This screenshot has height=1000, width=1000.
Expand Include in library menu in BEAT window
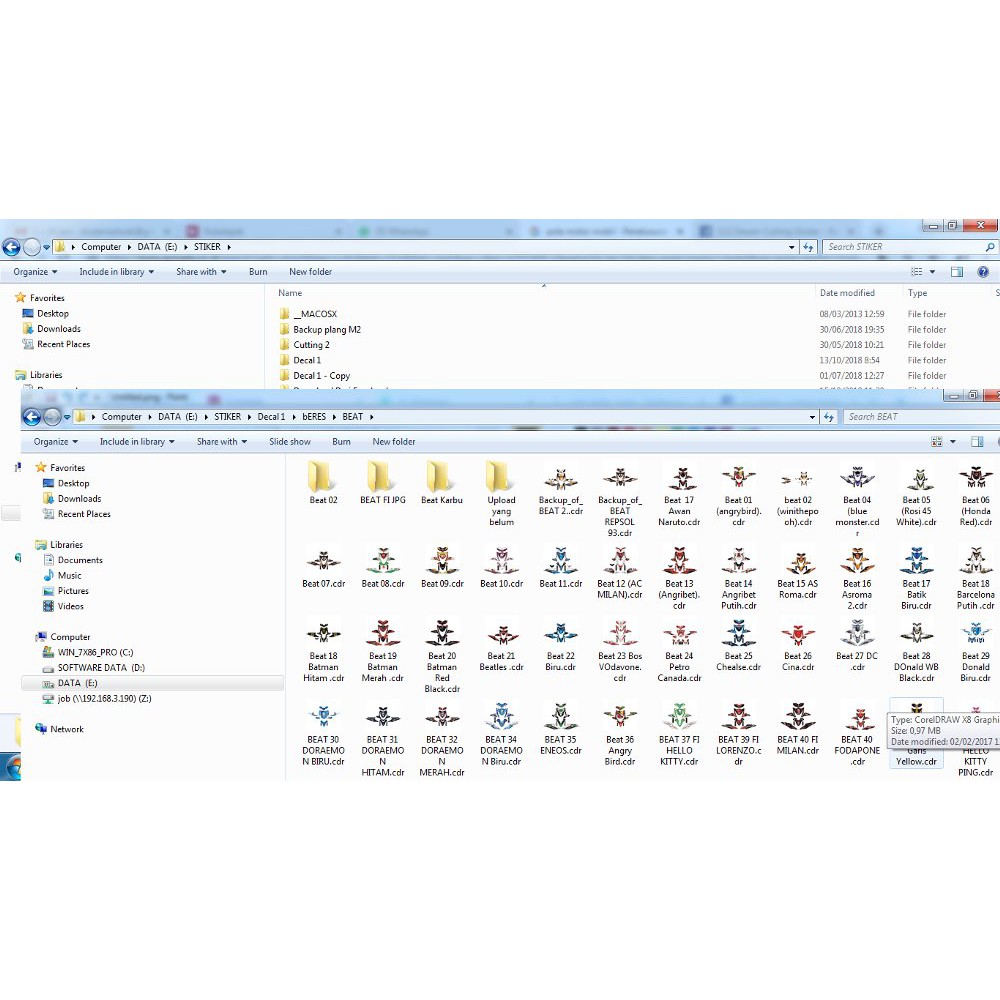tap(137, 442)
